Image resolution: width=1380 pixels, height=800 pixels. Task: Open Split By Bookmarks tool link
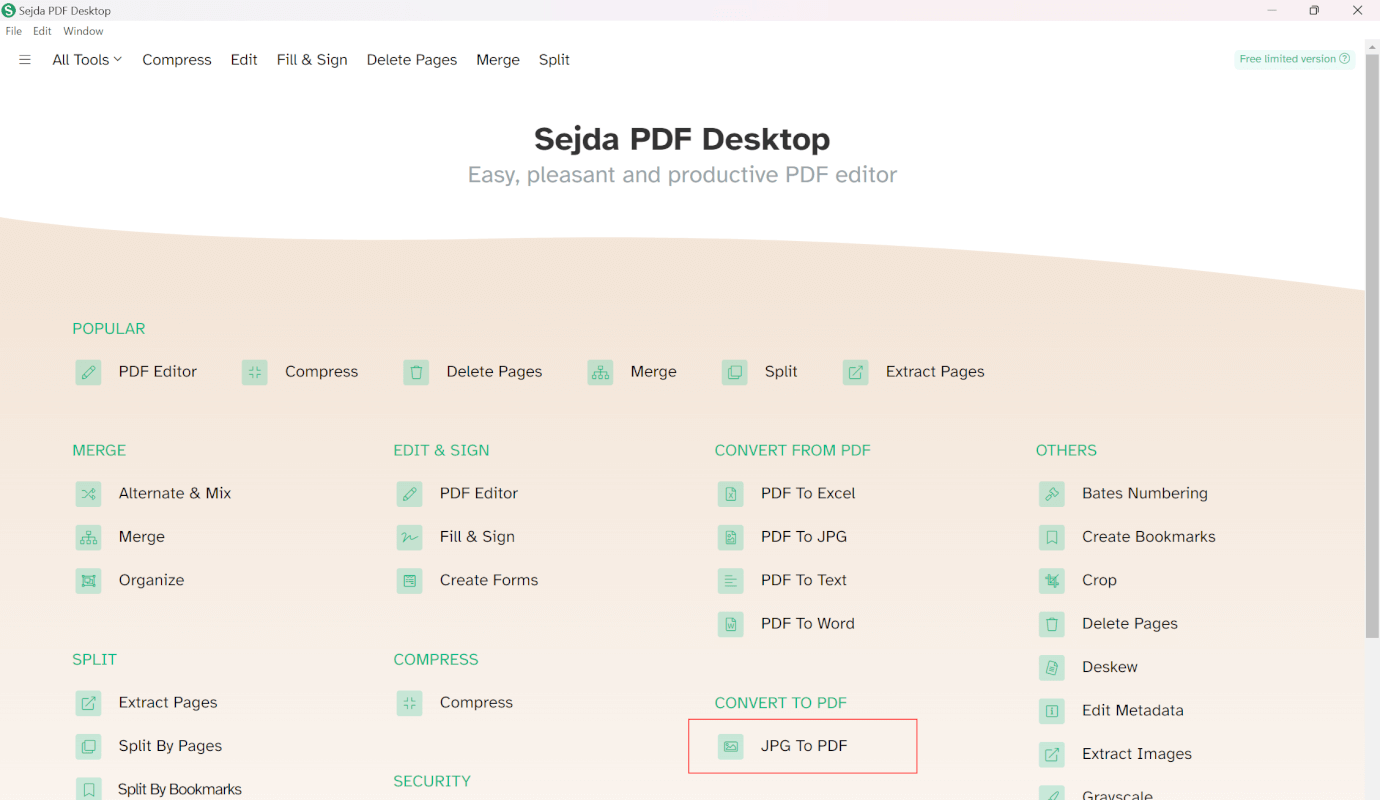[180, 789]
